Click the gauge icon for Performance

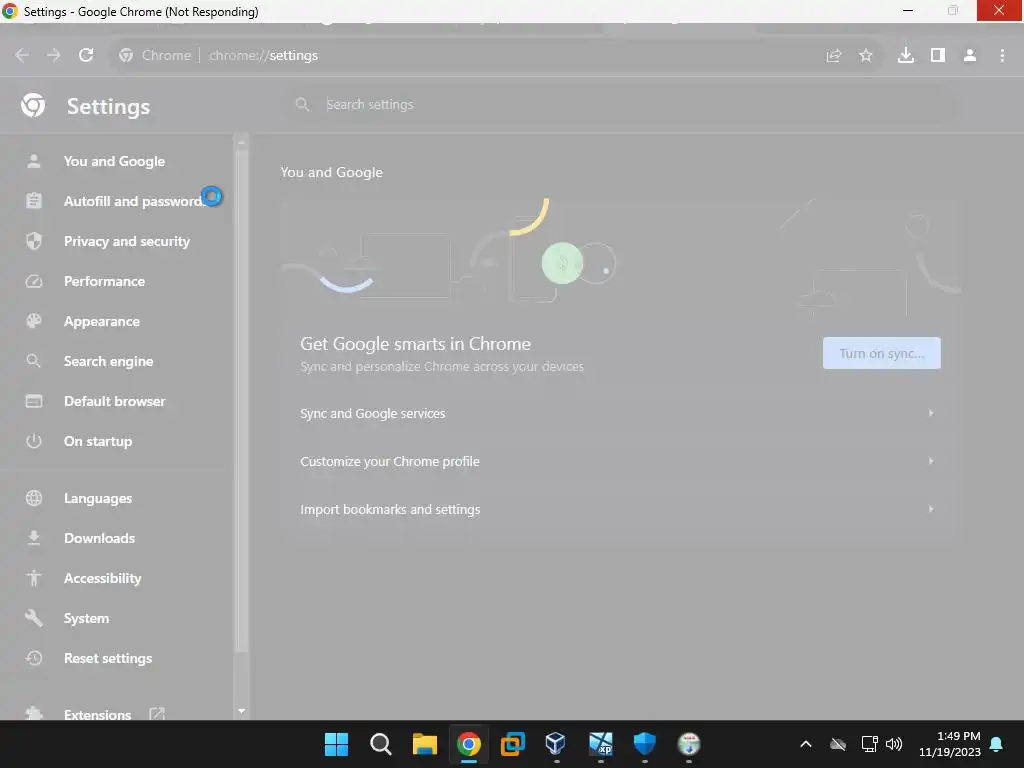pyautogui.click(x=34, y=281)
